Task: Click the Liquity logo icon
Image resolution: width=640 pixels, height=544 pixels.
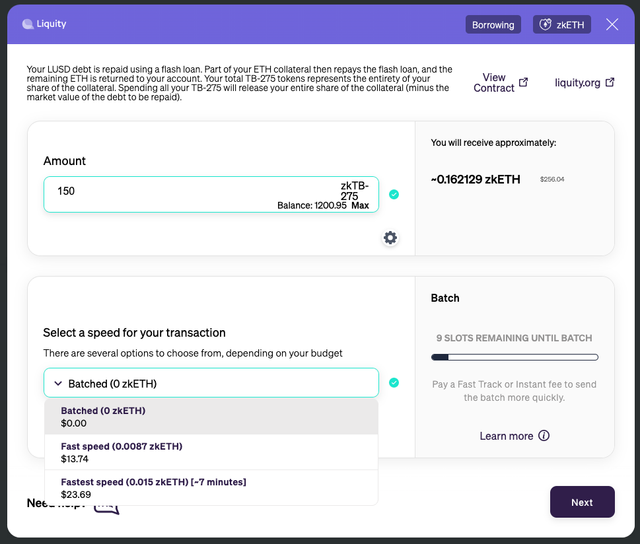Action: (28, 24)
